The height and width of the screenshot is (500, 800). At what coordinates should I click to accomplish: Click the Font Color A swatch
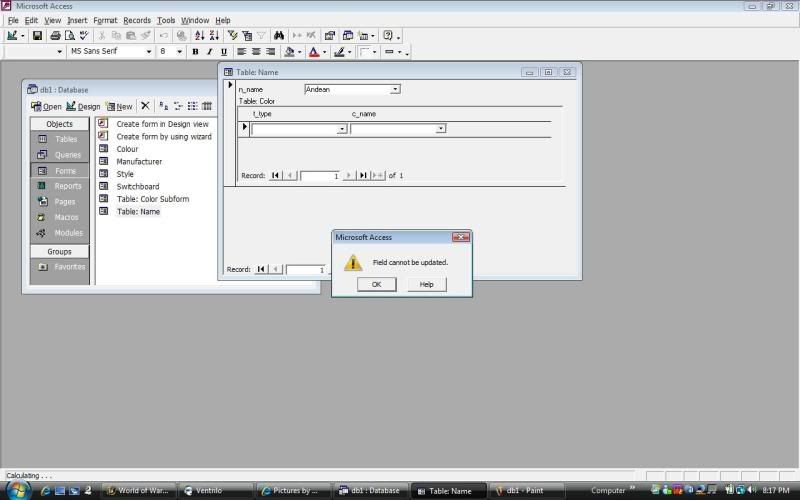[x=314, y=52]
